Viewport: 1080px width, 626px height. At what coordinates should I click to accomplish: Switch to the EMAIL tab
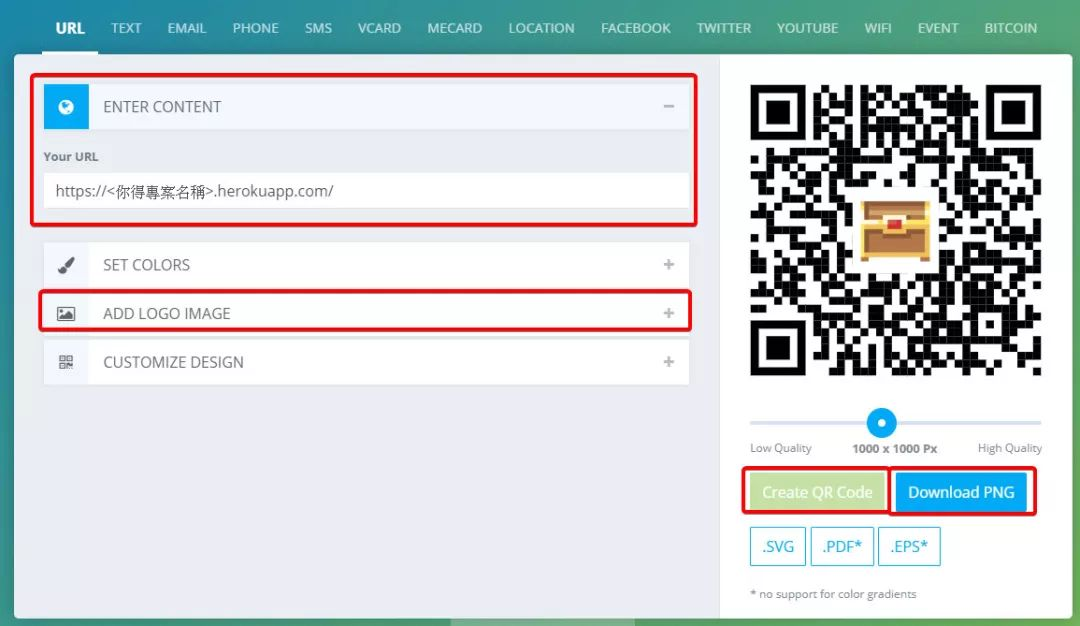point(187,28)
